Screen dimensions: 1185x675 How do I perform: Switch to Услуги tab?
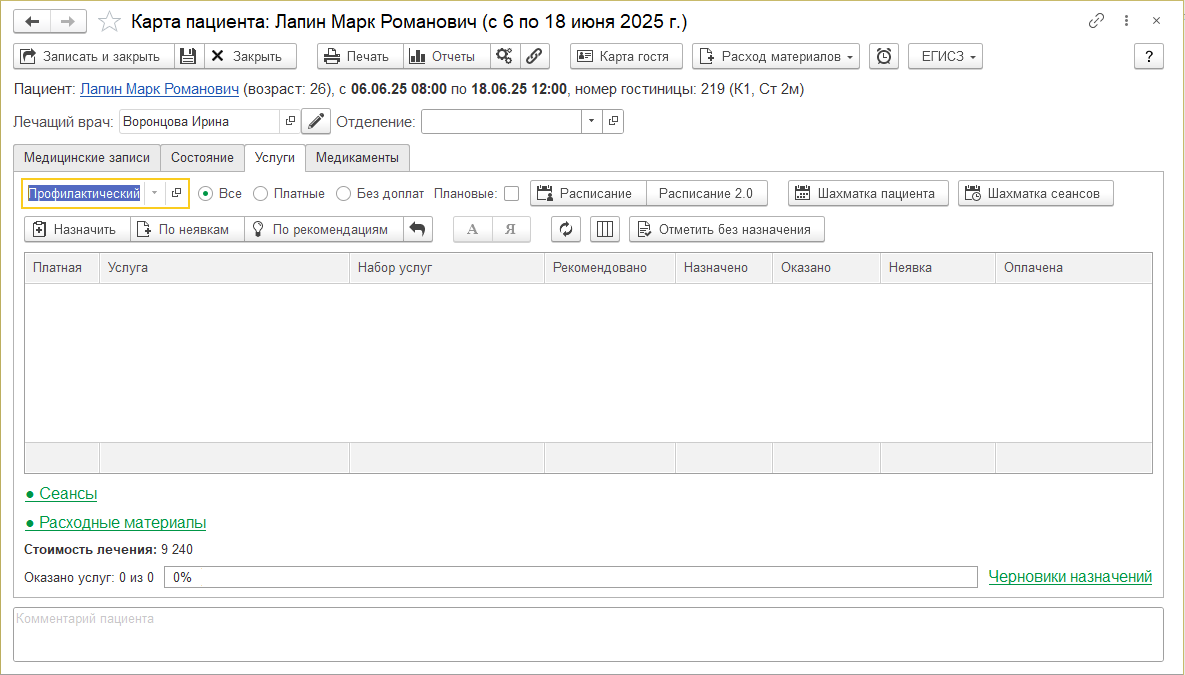coord(274,157)
